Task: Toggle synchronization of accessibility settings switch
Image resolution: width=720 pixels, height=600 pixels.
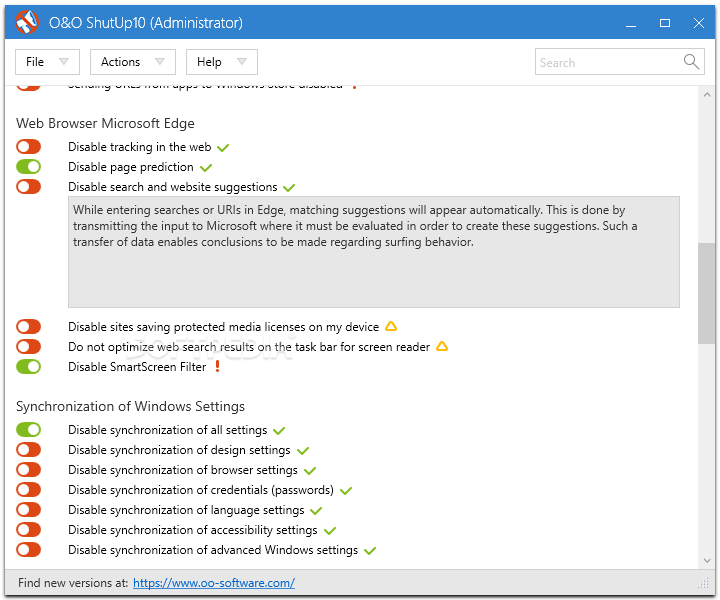Action: point(28,530)
